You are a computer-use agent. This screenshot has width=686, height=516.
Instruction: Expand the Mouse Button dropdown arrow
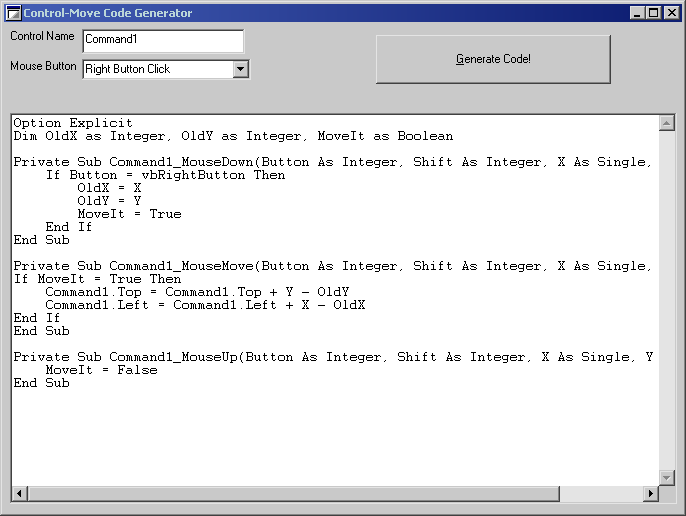[x=240, y=69]
